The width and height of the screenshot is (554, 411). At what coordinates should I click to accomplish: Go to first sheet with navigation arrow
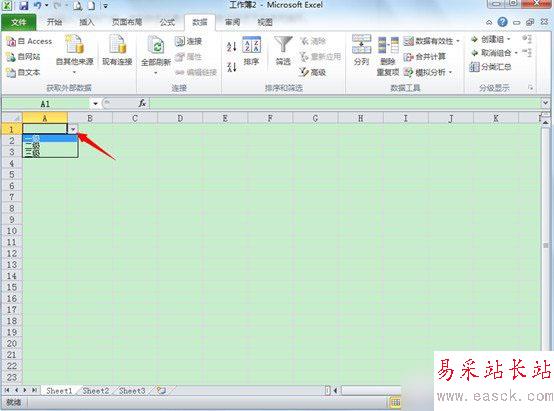7,391
